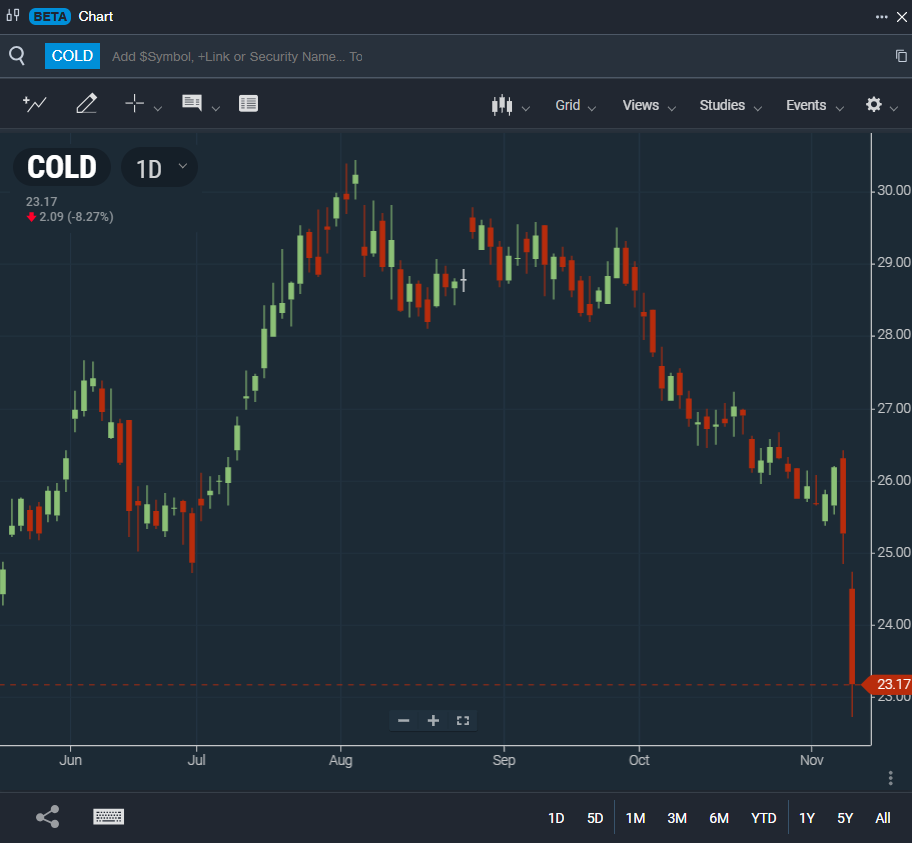Viewport: 912px width, 843px height.
Task: Expand the settings gear dropdown
Action: click(881, 105)
